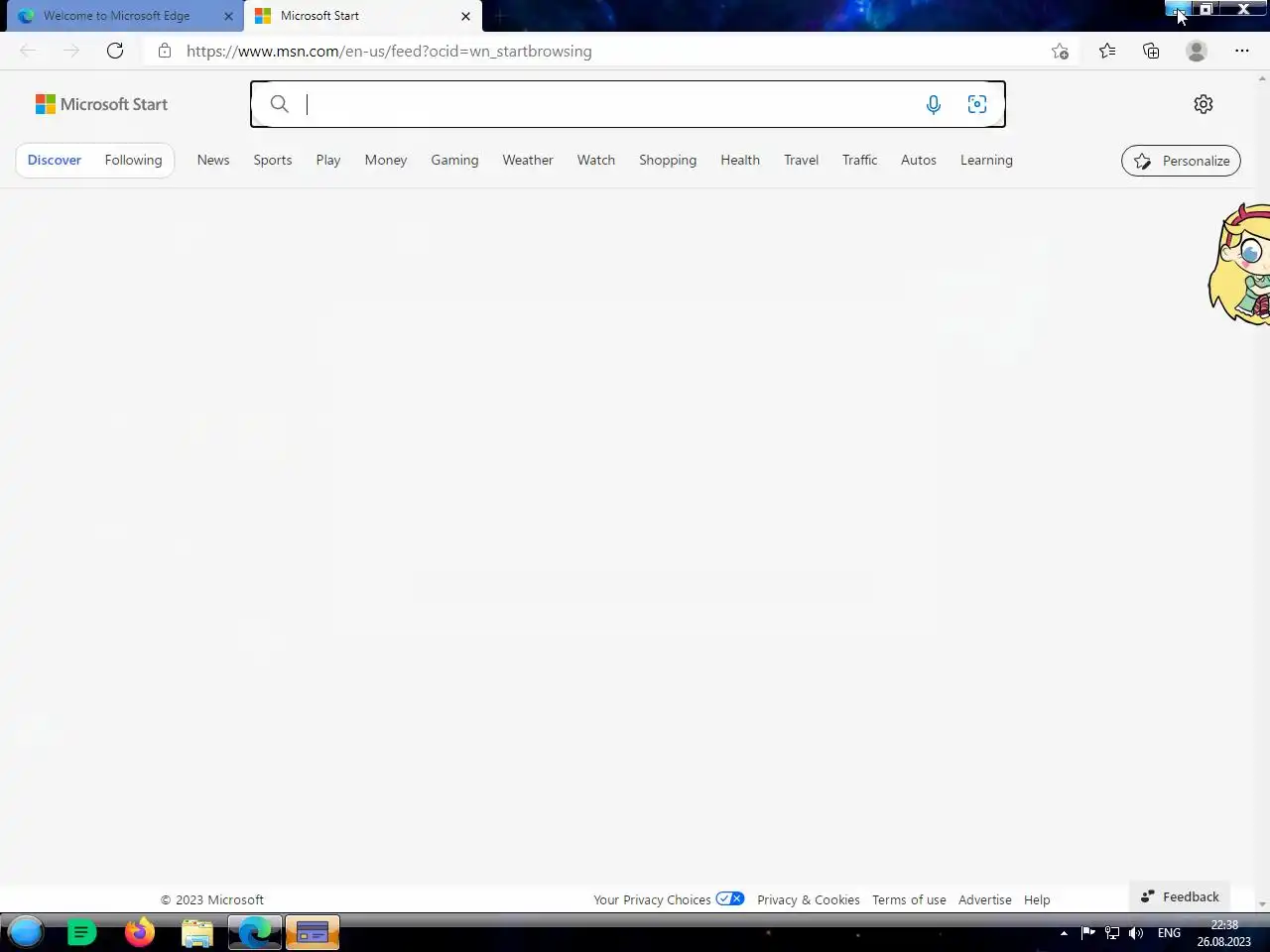Open visual search camera icon
Screen dimensions: 1270x952
[x=977, y=104]
